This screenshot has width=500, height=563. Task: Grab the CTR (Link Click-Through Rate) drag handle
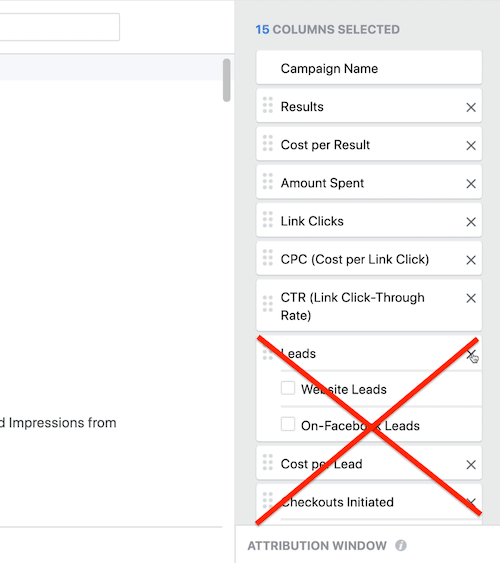tap(268, 304)
